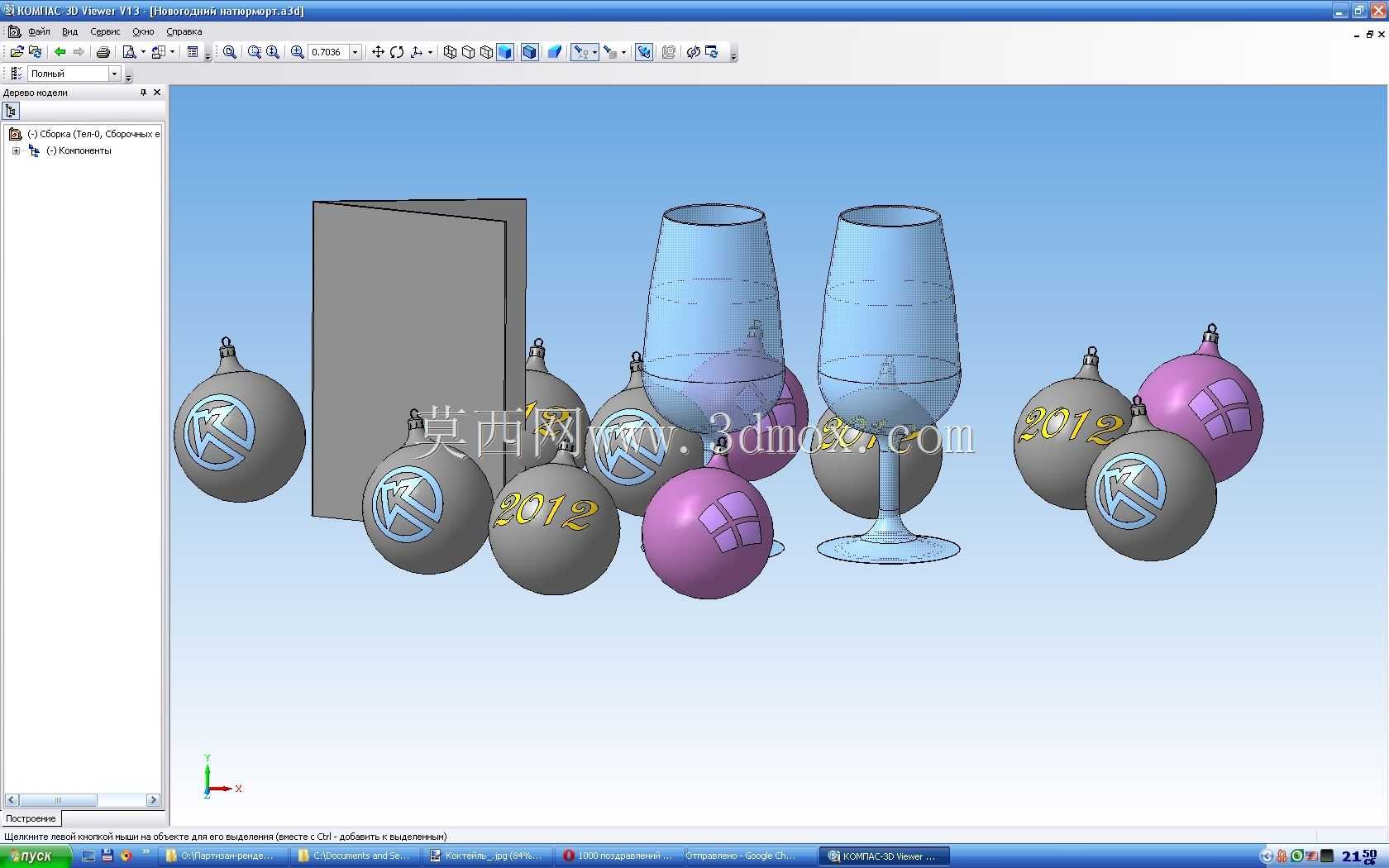The height and width of the screenshot is (868, 1389).
Task: Open the Полный display mode dropdown
Action: point(115,74)
